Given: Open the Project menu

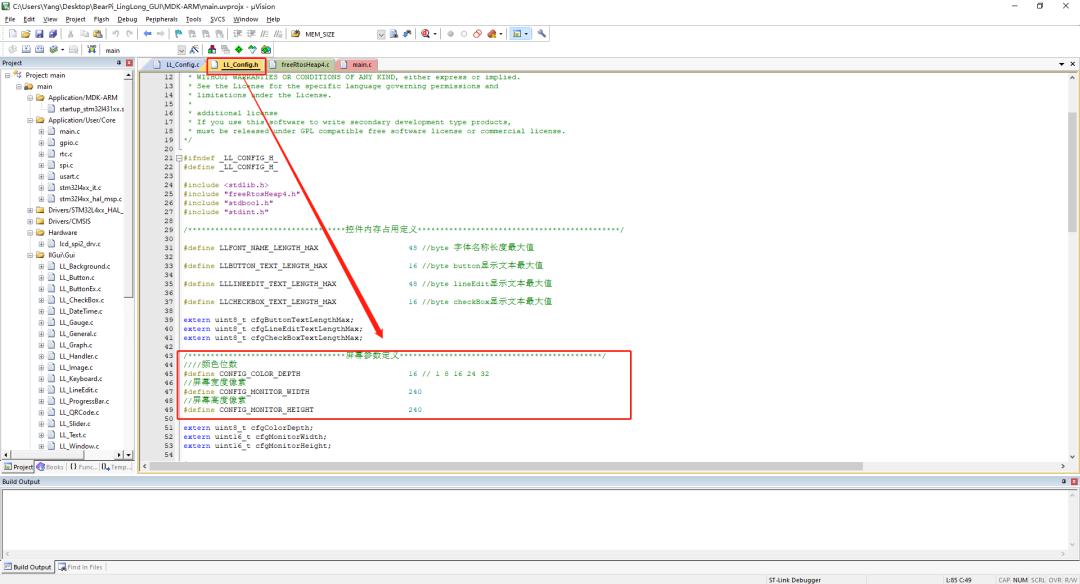Looking at the screenshot, I should pyautogui.click(x=75, y=19).
